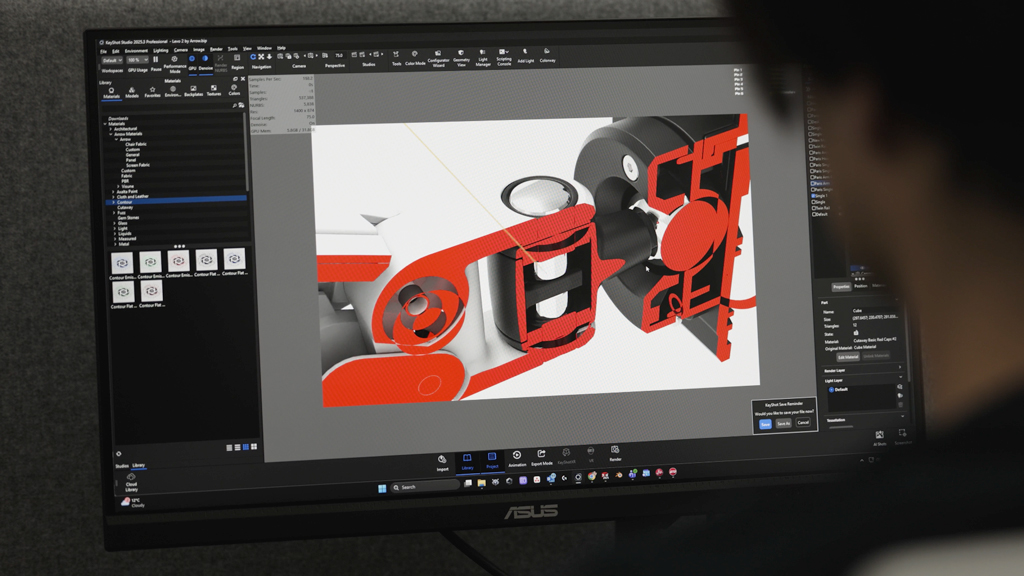Pause the real-time render
This screenshot has height=576, width=1024.
pos(155,63)
